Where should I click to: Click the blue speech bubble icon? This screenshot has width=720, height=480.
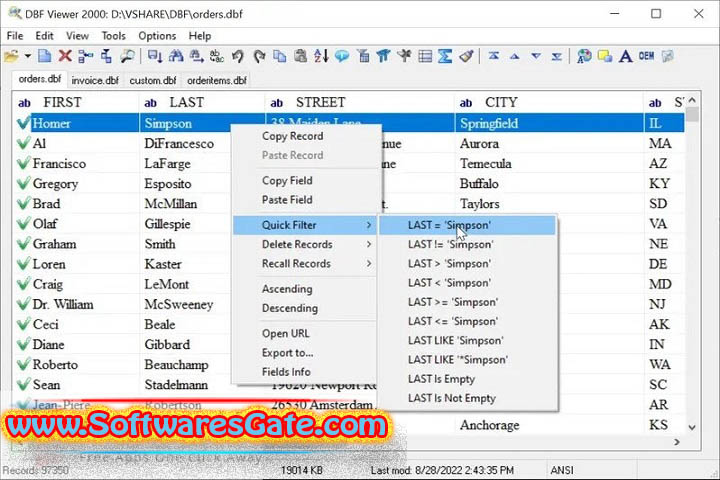click(342, 56)
